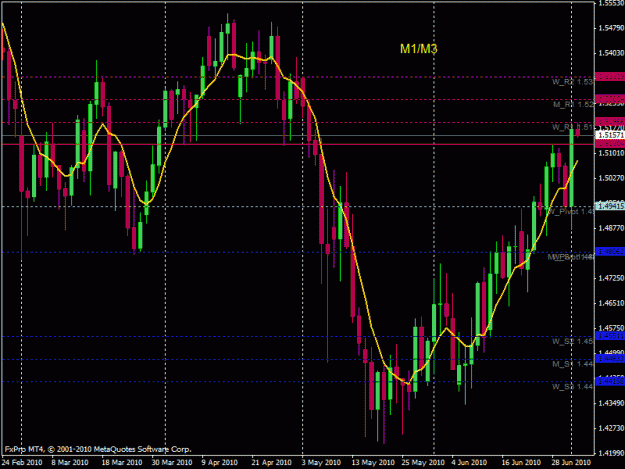Viewport: 625px width, 469px height.
Task: Select the solid grey current-price horizontal line
Action: coord(297,135)
